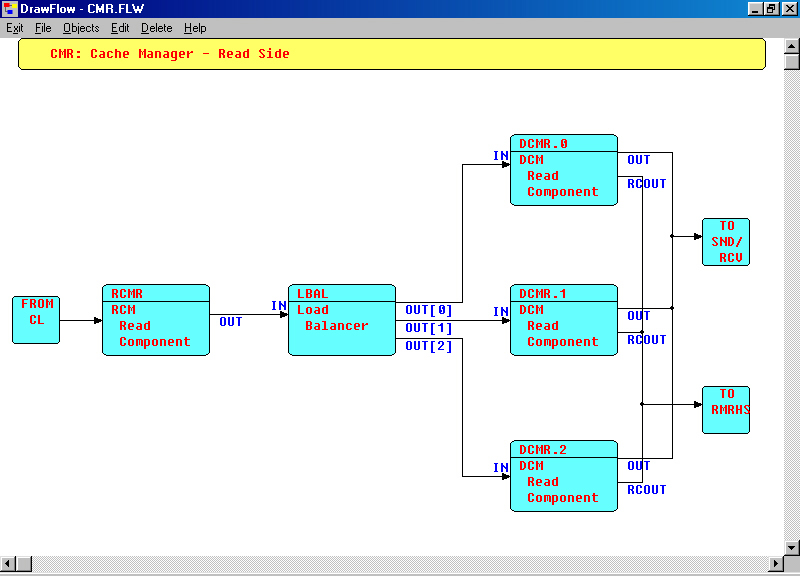Click the OUT[1] port label on LBAL

click(429, 328)
